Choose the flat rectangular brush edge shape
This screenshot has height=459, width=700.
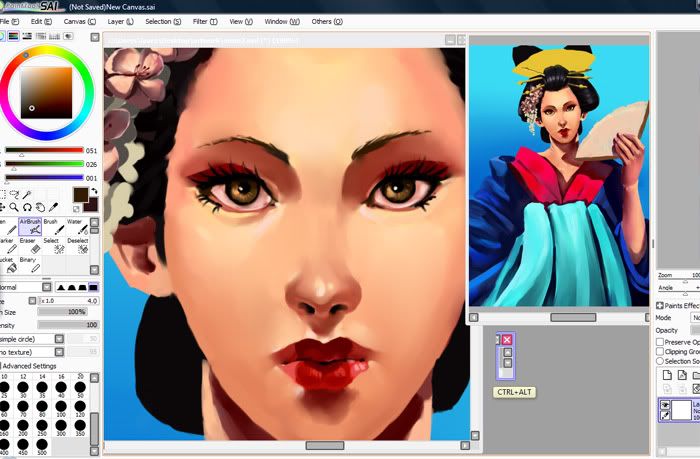(x=93, y=288)
